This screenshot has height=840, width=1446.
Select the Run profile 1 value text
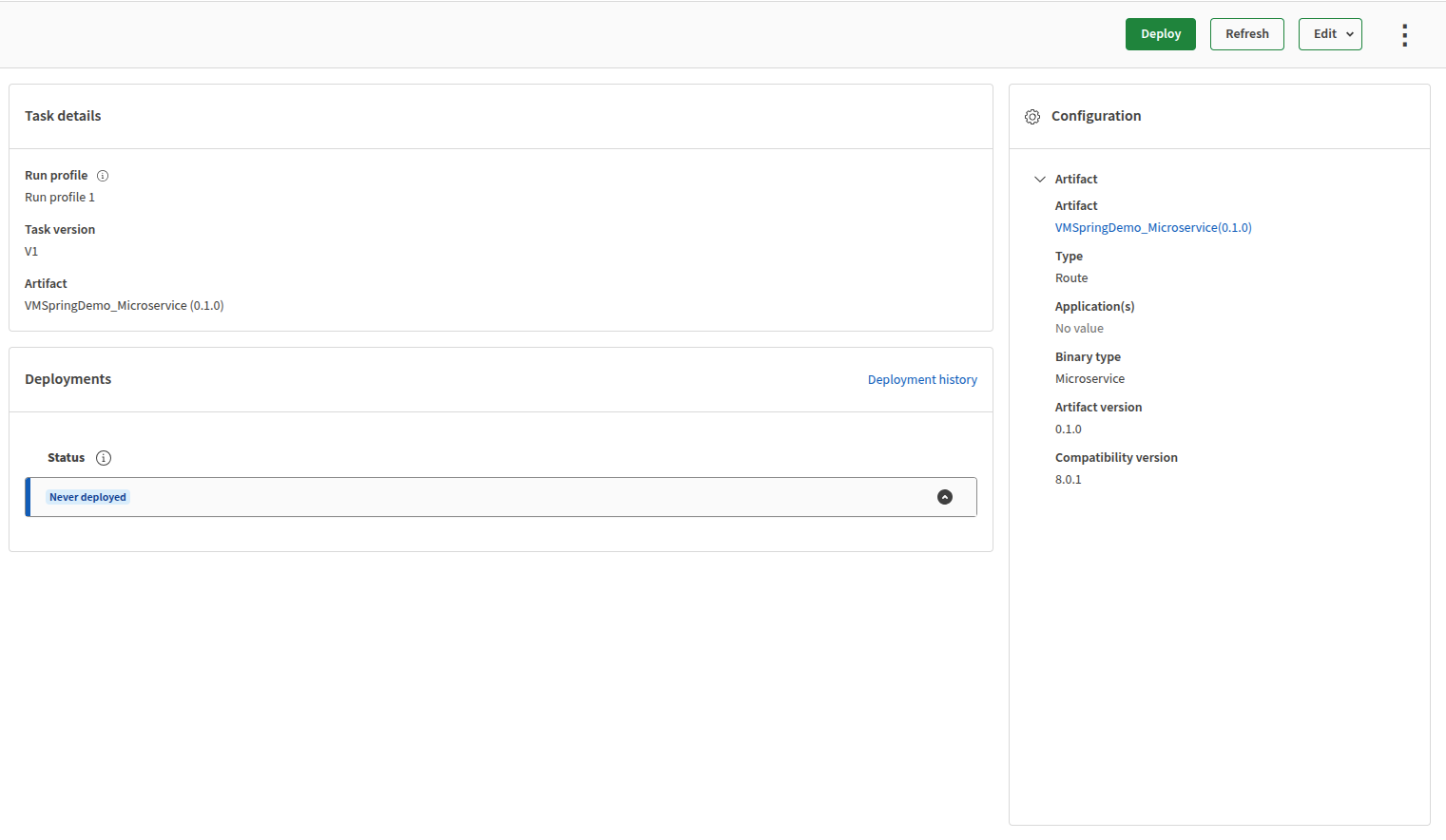pos(60,198)
